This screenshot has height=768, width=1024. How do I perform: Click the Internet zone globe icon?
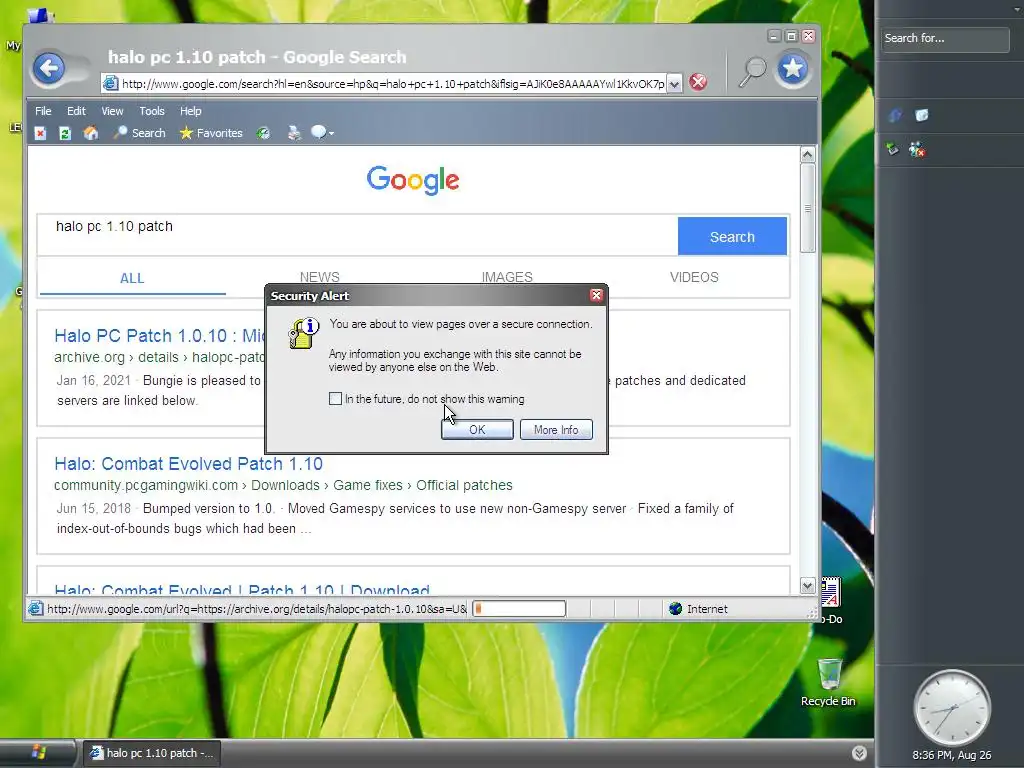tap(675, 609)
